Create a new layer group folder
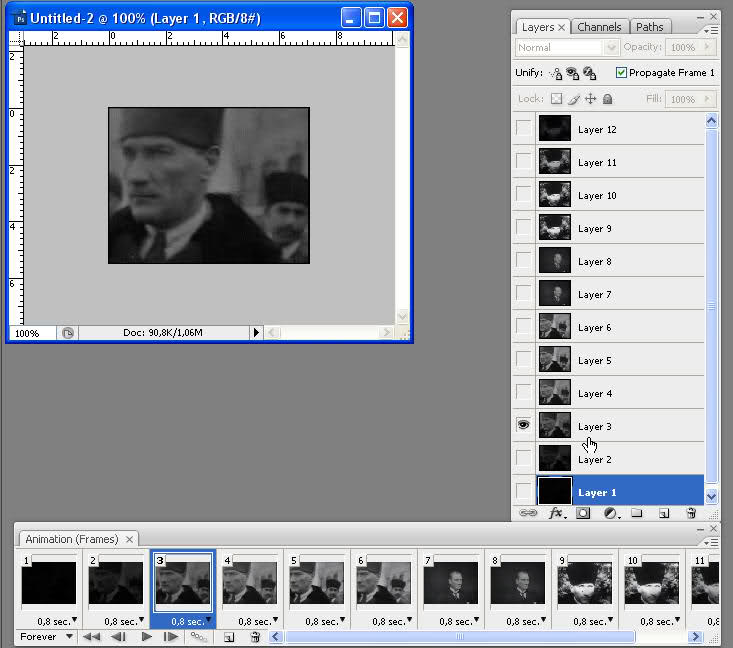733x648 pixels. point(636,513)
